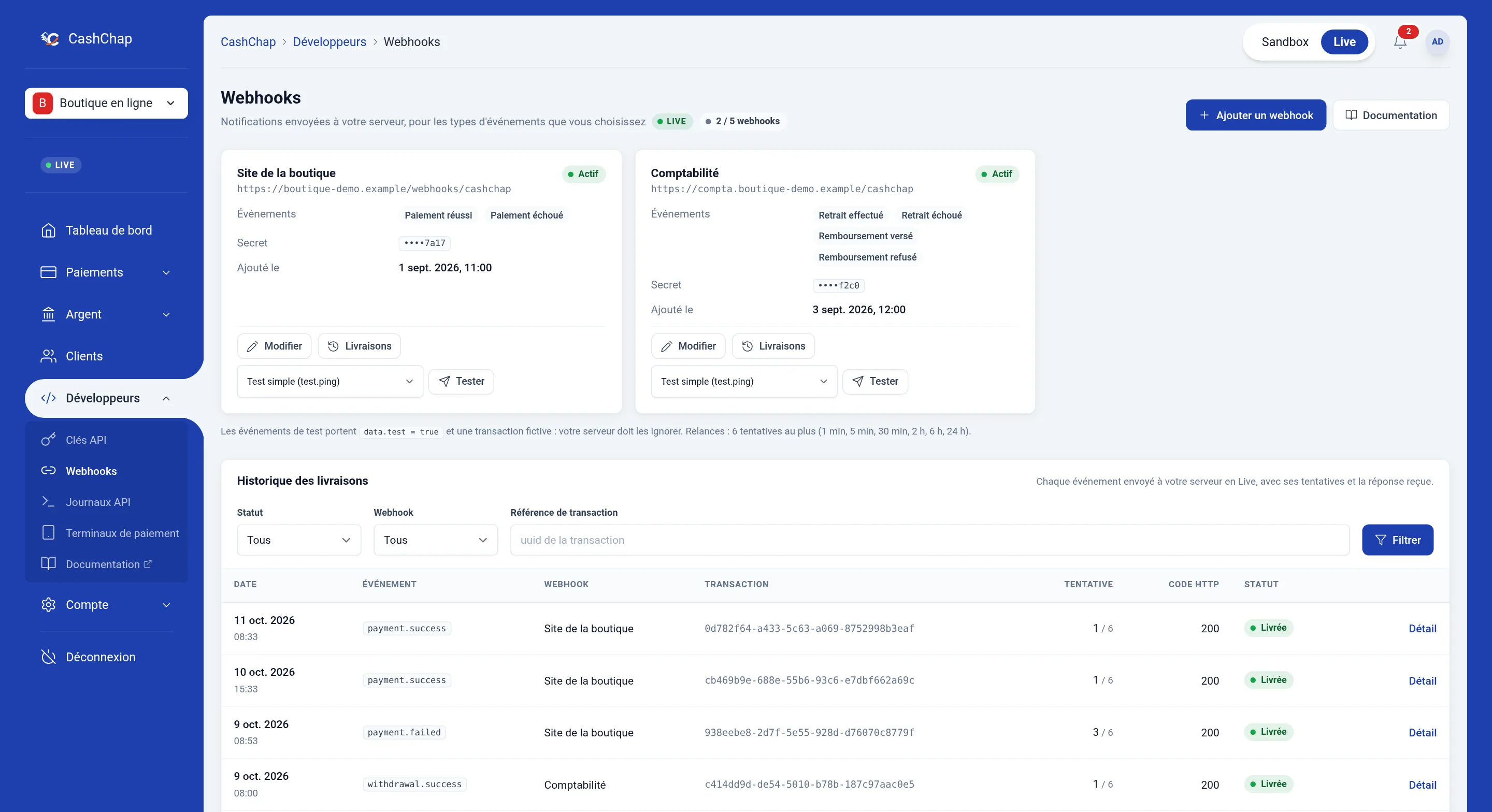
Task: Open Terminaux de paiement submenu item
Action: tap(107, 533)
